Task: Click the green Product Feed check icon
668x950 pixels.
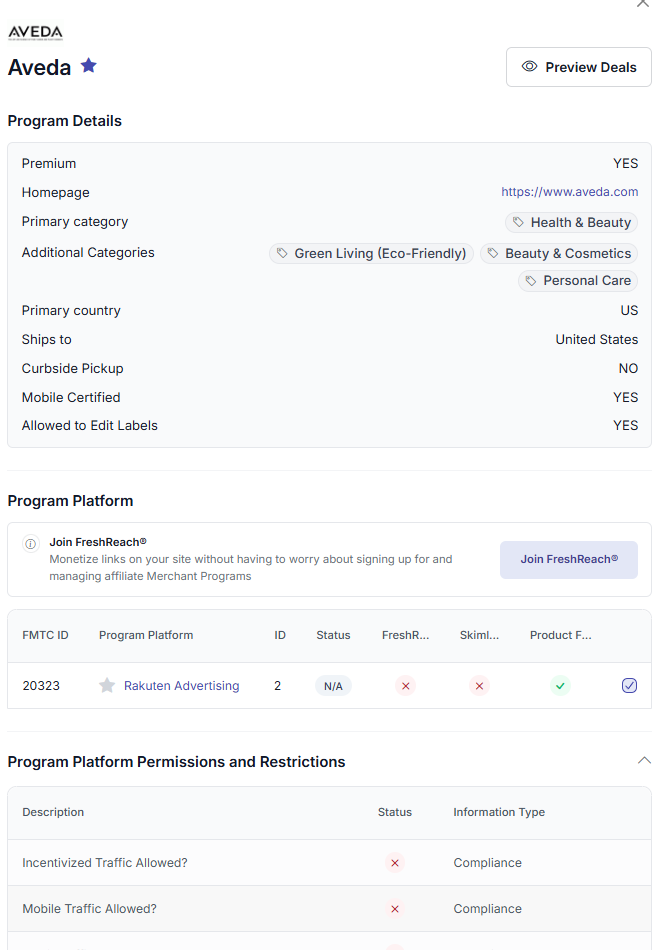Action: click(x=560, y=686)
